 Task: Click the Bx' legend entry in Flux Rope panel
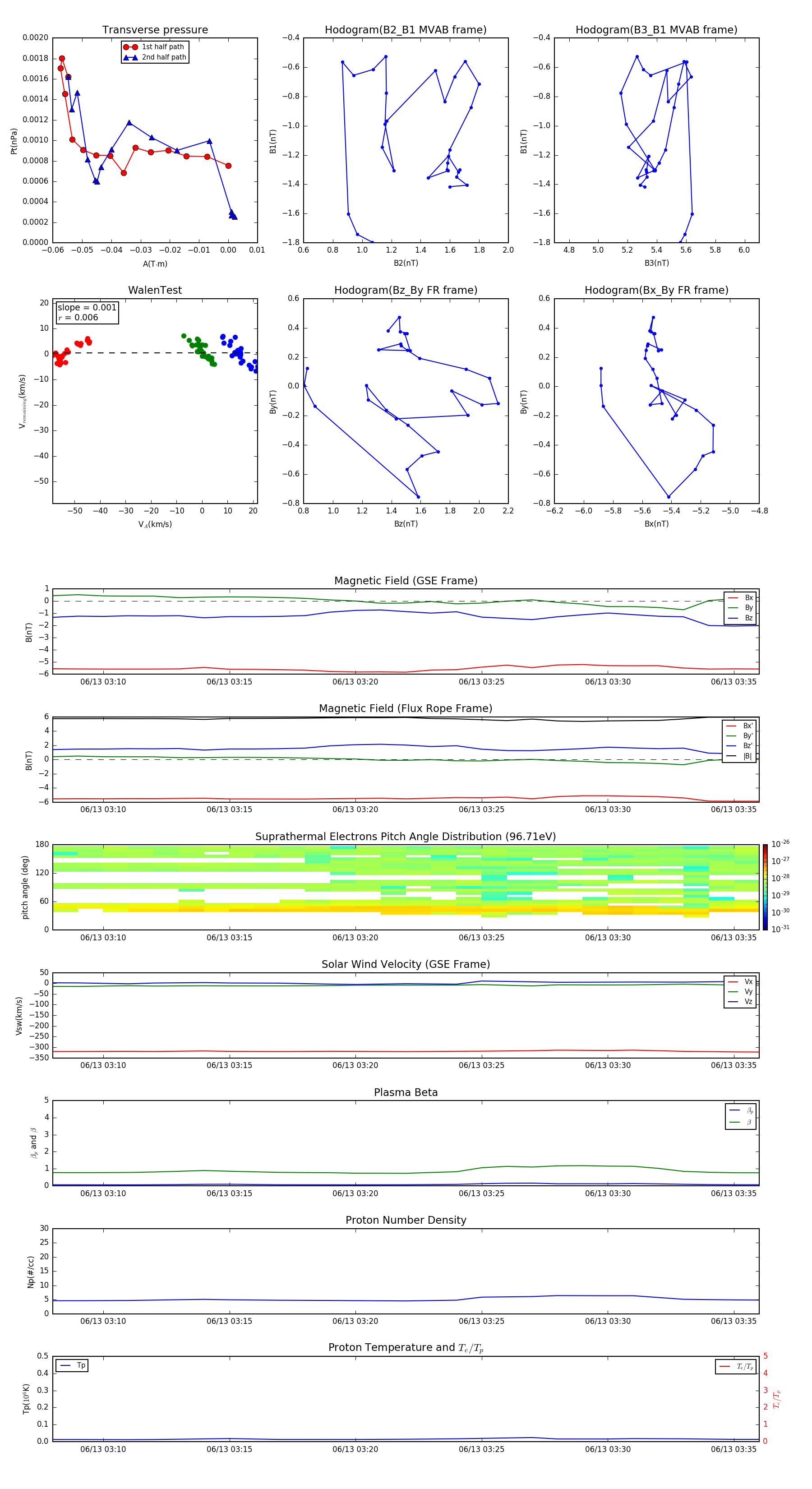(739, 726)
